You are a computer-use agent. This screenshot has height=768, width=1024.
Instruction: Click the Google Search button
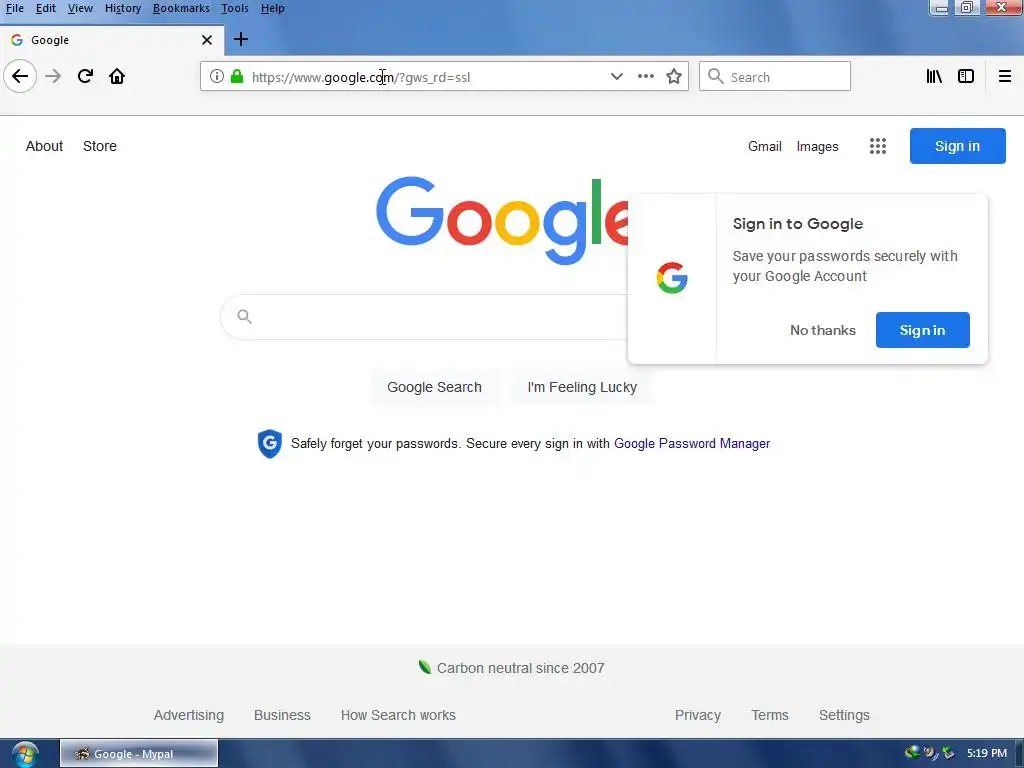click(434, 387)
